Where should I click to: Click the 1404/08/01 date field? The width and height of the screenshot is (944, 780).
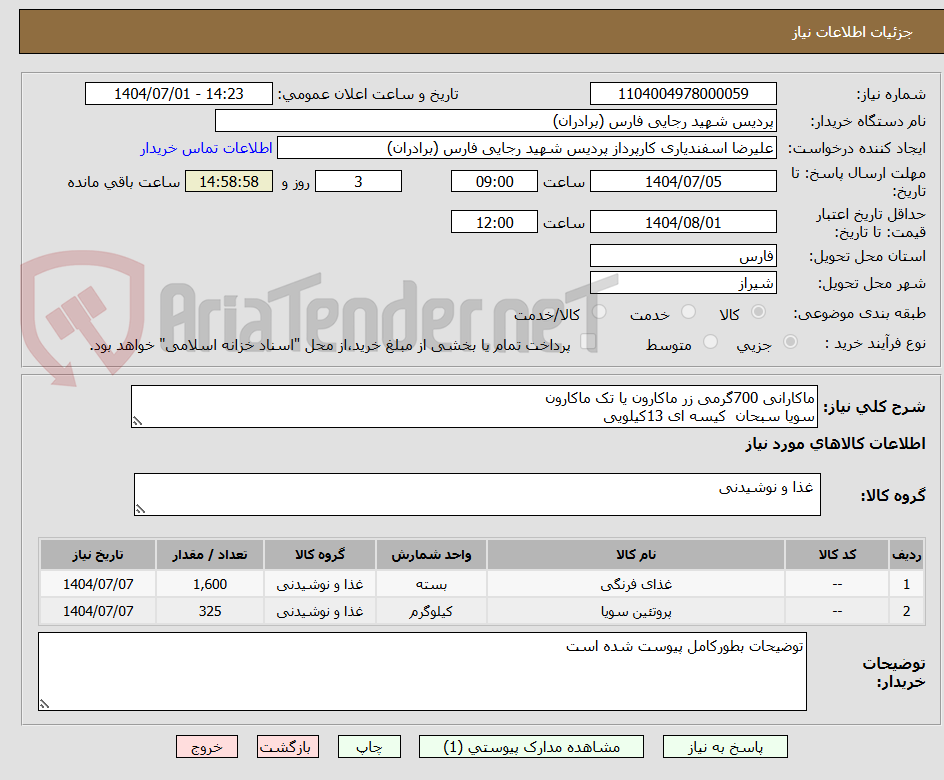(683, 221)
